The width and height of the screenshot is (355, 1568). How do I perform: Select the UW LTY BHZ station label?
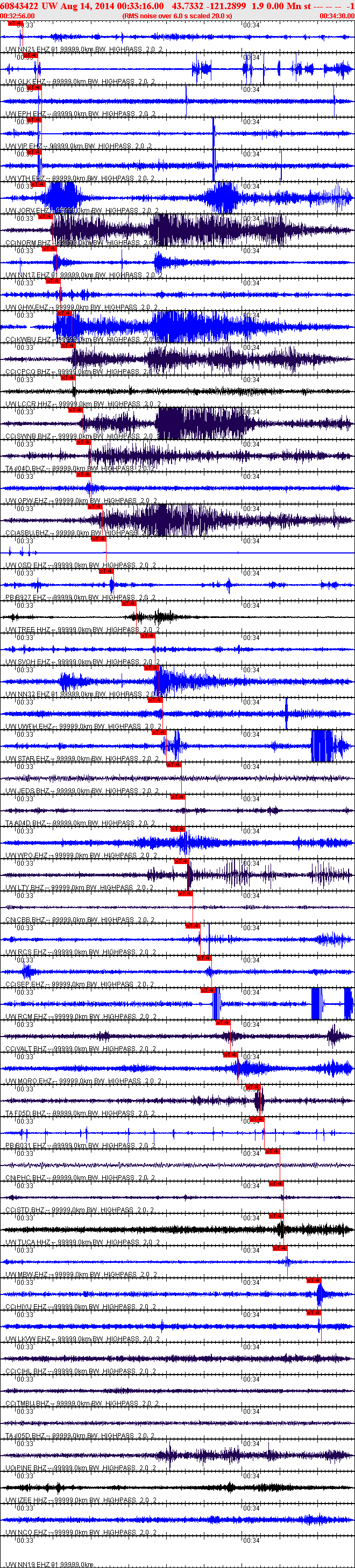click(x=79, y=888)
